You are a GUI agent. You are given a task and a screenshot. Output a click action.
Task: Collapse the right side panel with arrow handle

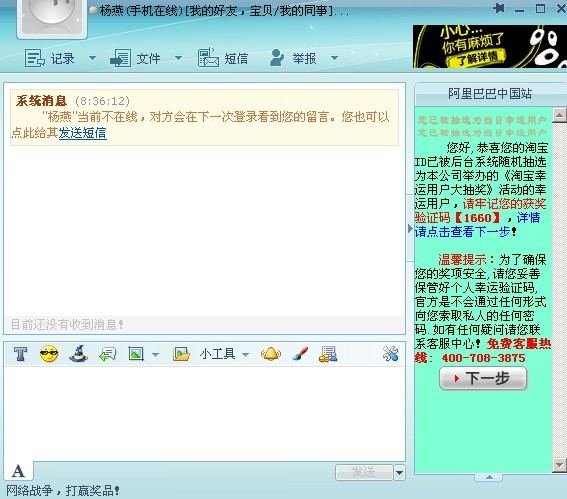410,229
